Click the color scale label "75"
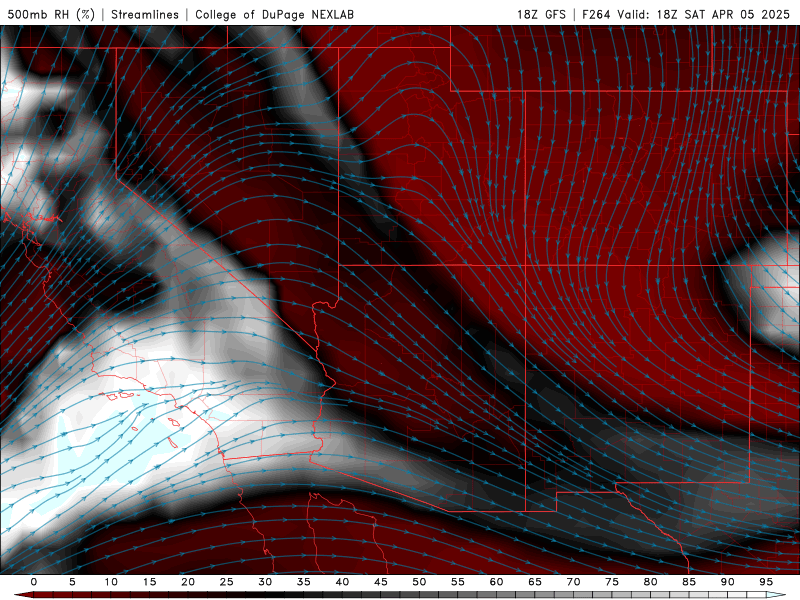This screenshot has height=600, width=800. click(612, 582)
